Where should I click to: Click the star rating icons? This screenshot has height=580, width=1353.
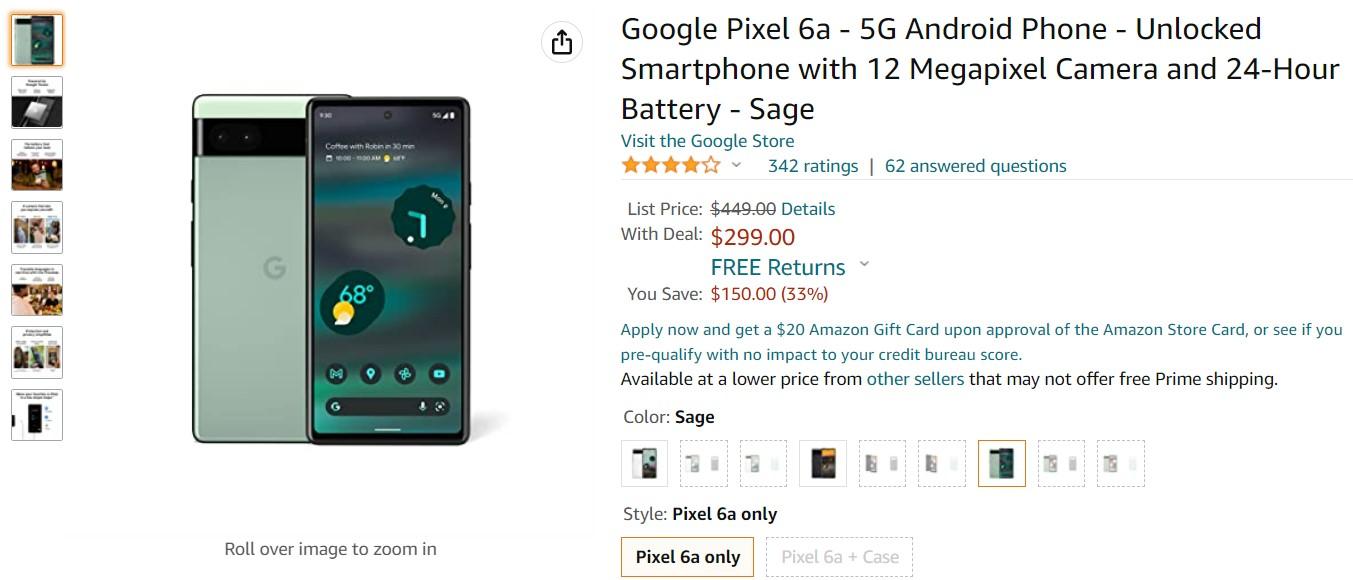click(670, 166)
